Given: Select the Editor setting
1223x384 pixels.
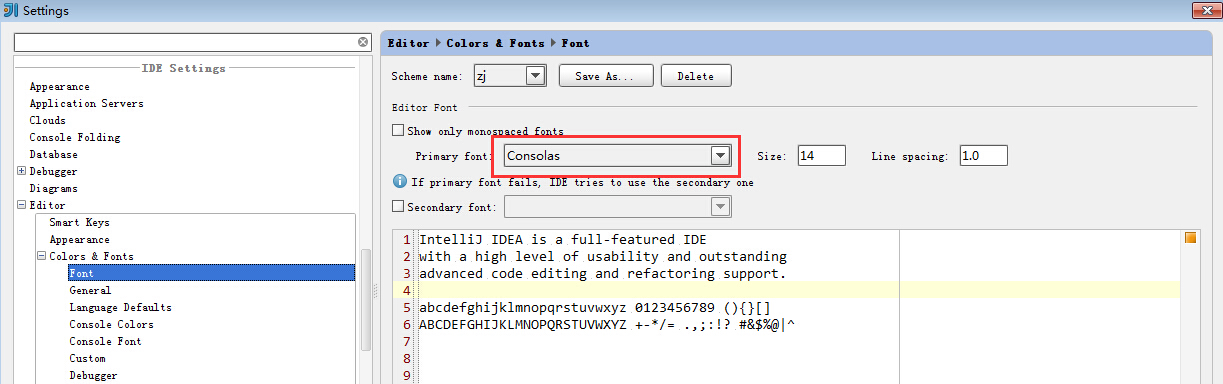Looking at the screenshot, I should click(x=47, y=206).
